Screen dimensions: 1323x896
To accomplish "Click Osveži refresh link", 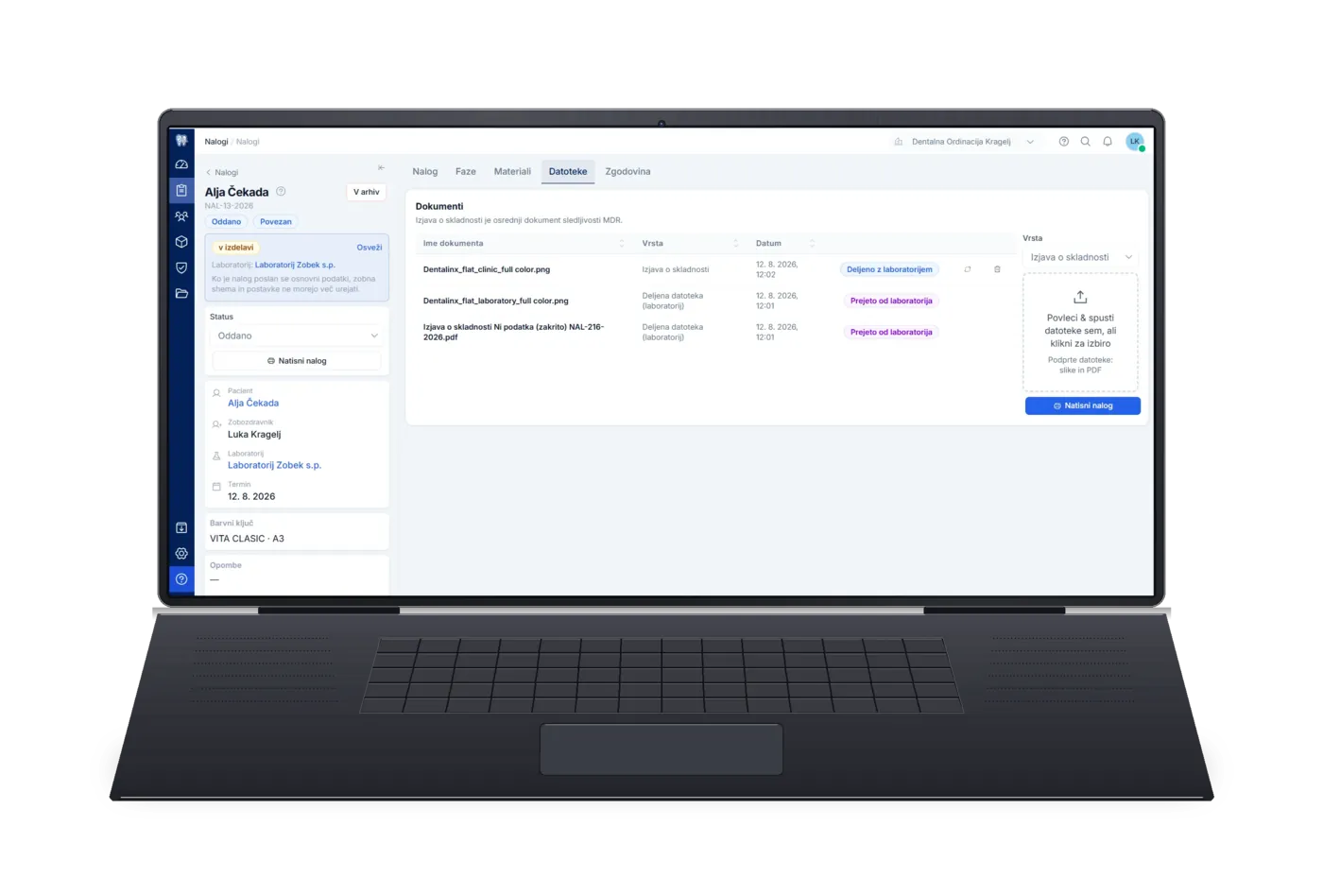I will pos(369,248).
